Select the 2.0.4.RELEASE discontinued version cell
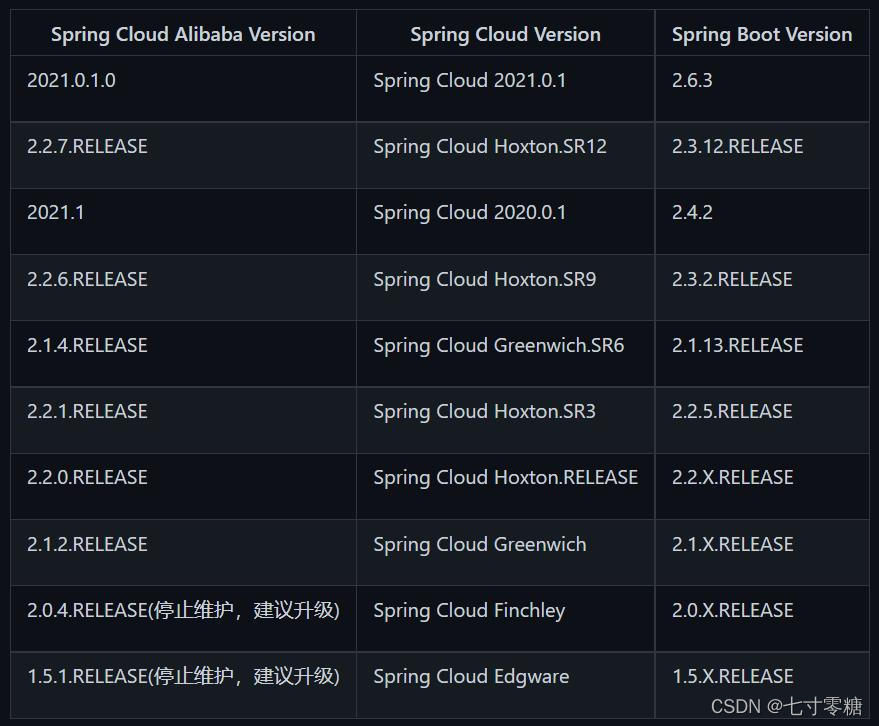 pos(184,611)
